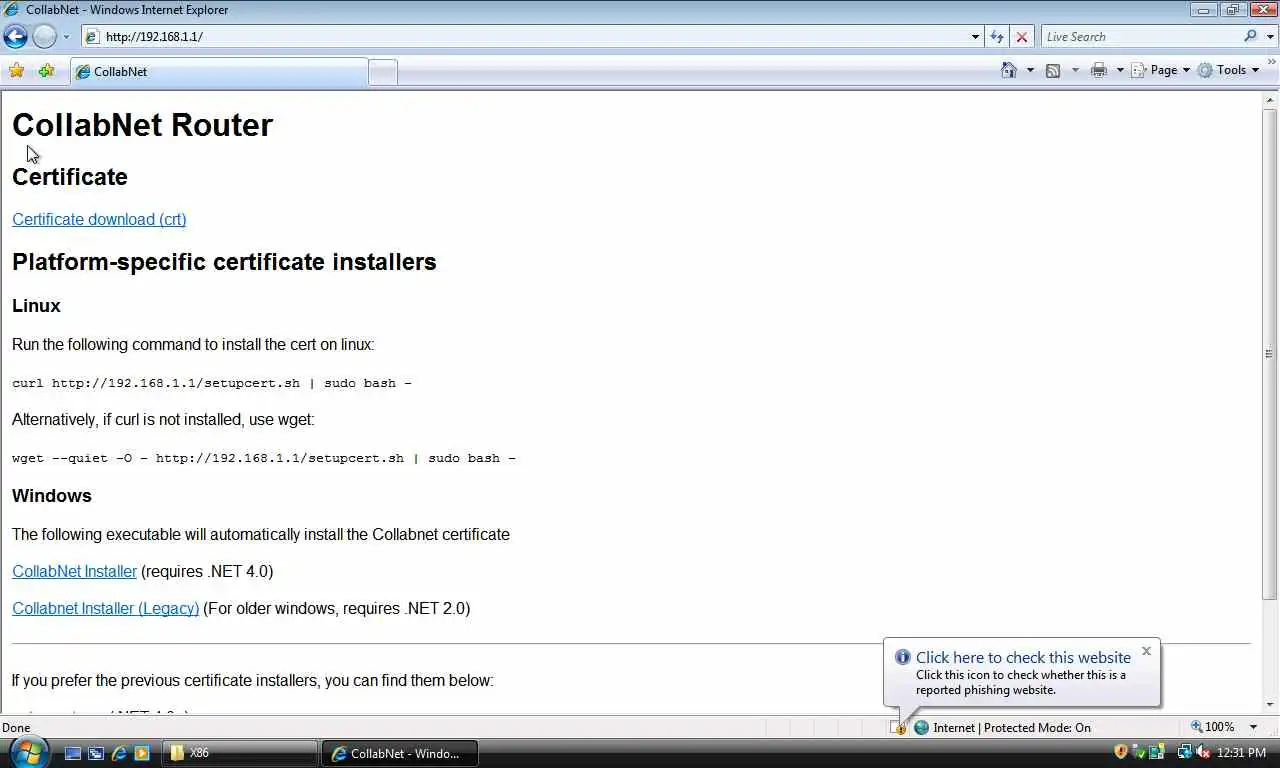Click the magnifier search icon
Viewport: 1280px width, 768px height.
[1250, 37]
